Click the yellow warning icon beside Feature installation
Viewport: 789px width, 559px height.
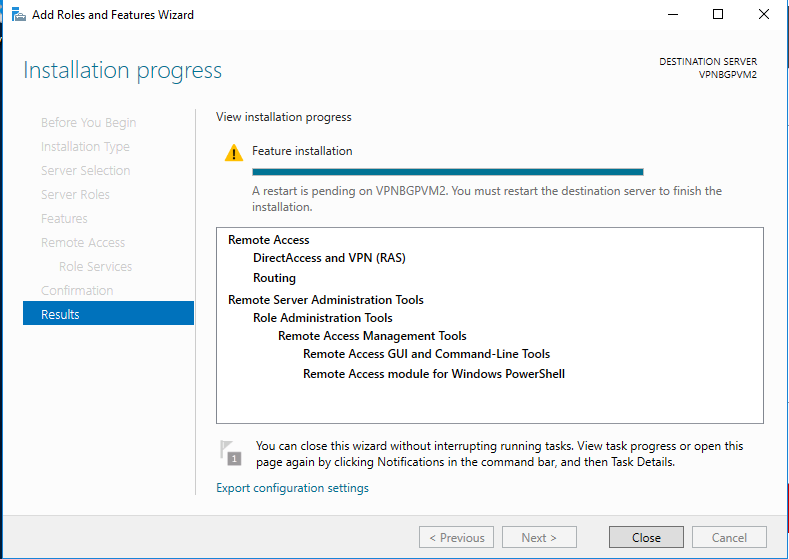[x=233, y=152]
